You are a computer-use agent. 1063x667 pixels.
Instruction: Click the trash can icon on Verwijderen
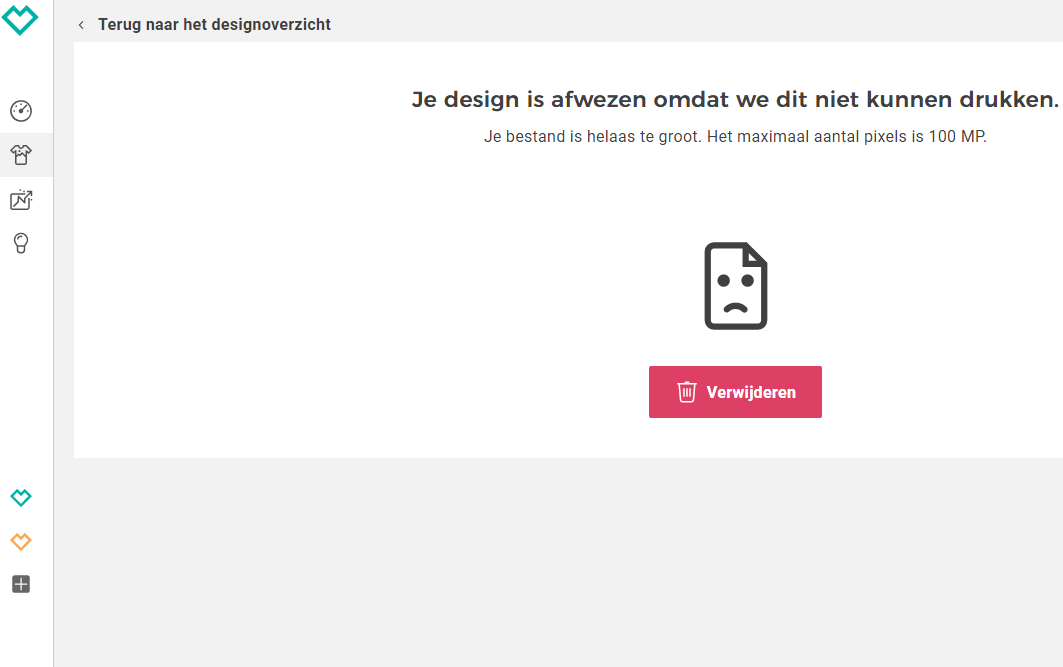[687, 392]
